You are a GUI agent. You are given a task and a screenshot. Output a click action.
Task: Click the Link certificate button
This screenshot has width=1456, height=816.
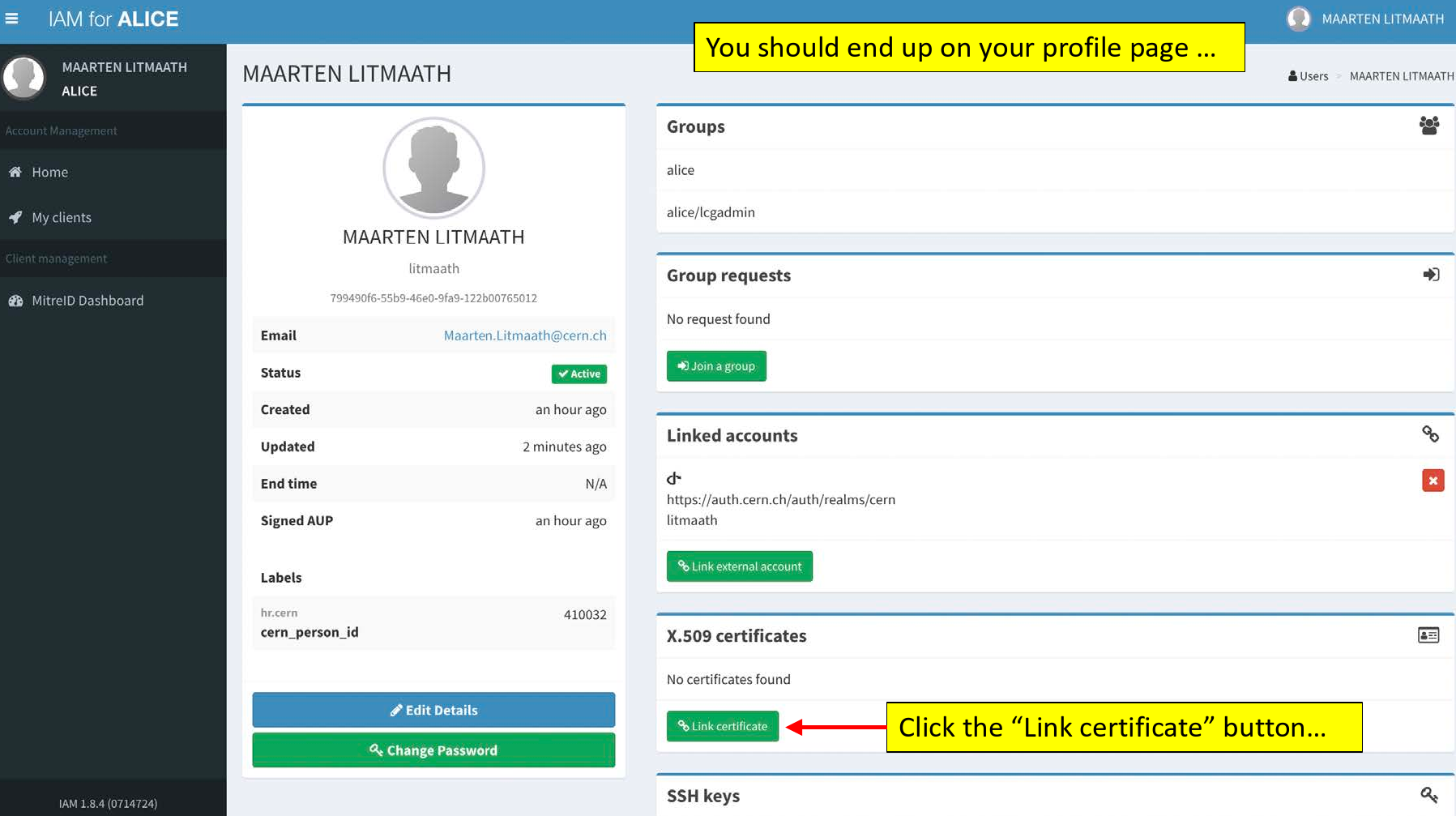pos(722,726)
